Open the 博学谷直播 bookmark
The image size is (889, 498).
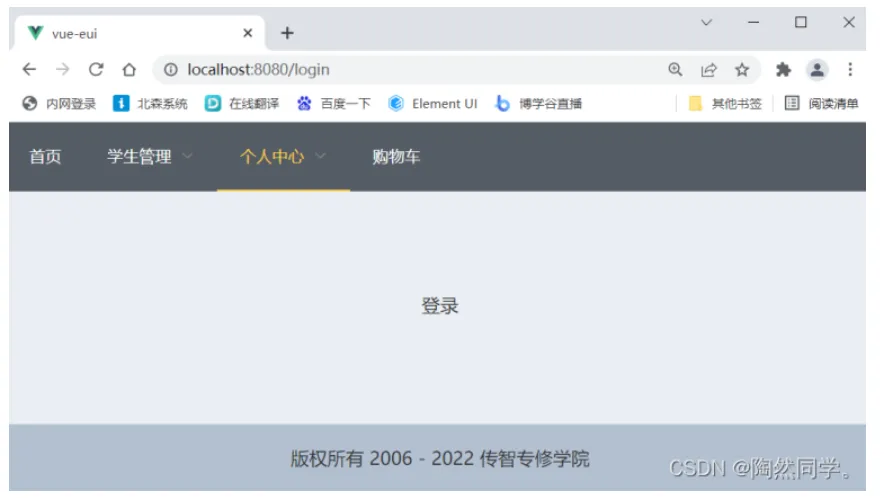538,103
